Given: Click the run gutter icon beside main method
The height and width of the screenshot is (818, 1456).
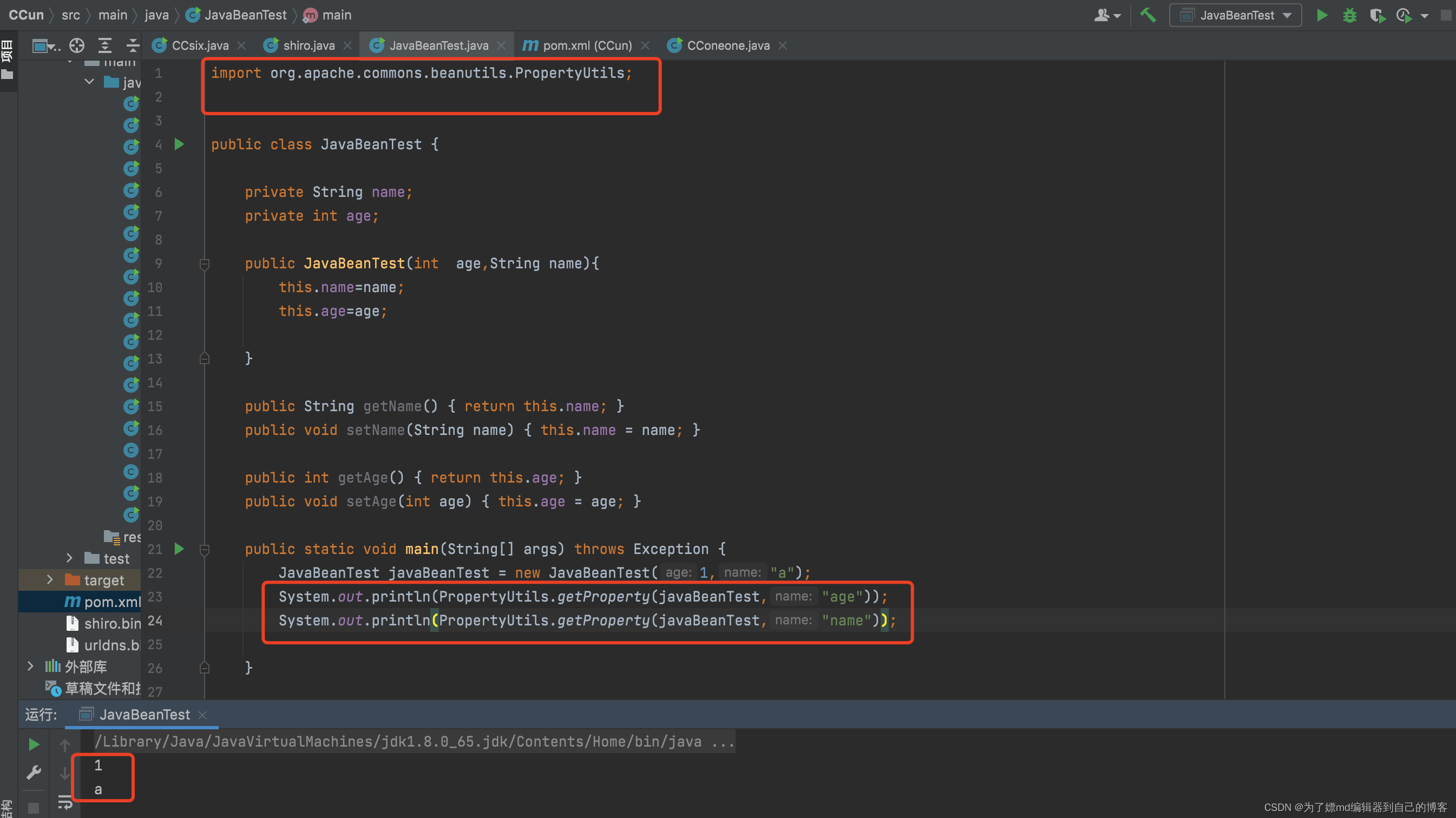Looking at the screenshot, I should [179, 549].
